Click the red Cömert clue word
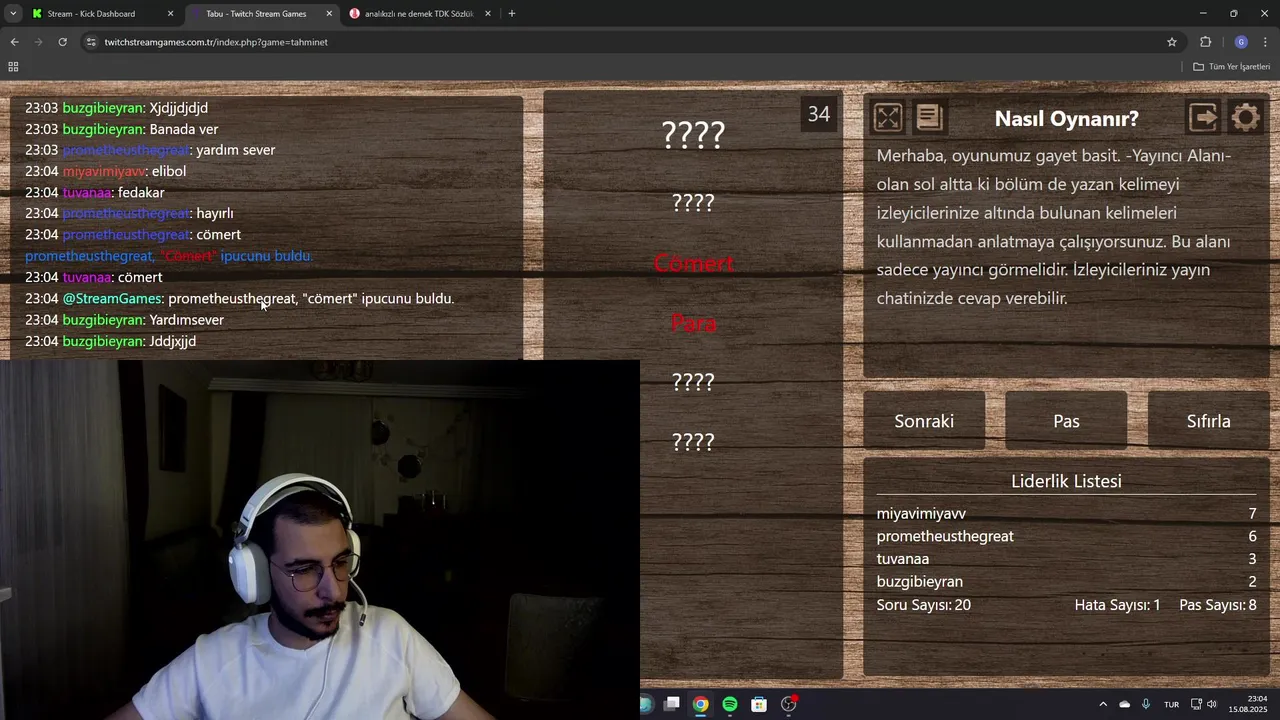Viewport: 1280px width, 720px height. click(x=693, y=263)
